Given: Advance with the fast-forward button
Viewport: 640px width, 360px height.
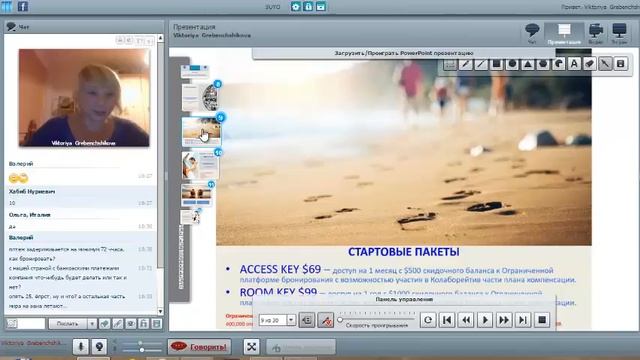Looking at the screenshot, I should 504,320.
